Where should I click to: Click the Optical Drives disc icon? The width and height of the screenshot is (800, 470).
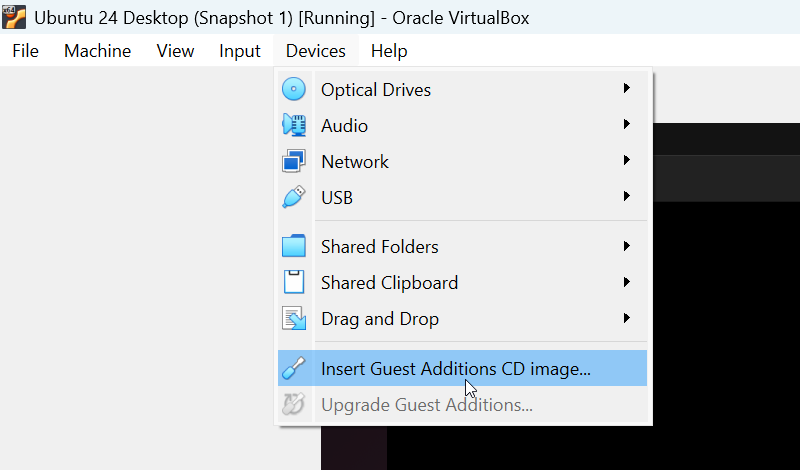click(294, 89)
